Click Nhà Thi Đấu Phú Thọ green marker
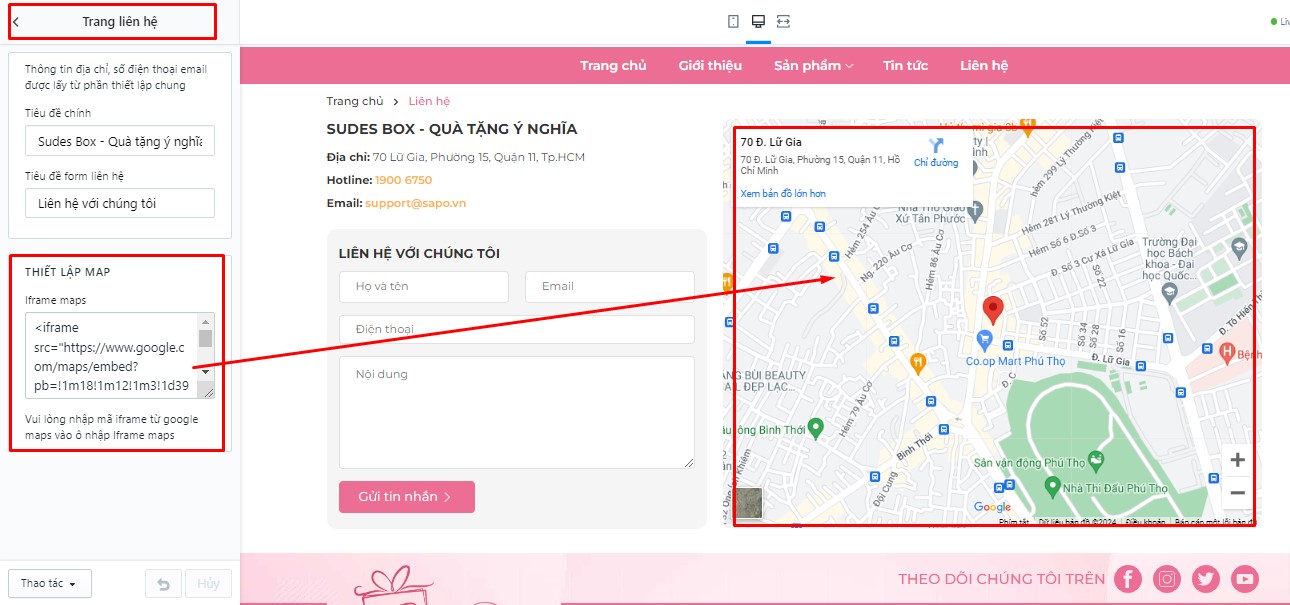This screenshot has width=1290, height=605. point(1052,487)
